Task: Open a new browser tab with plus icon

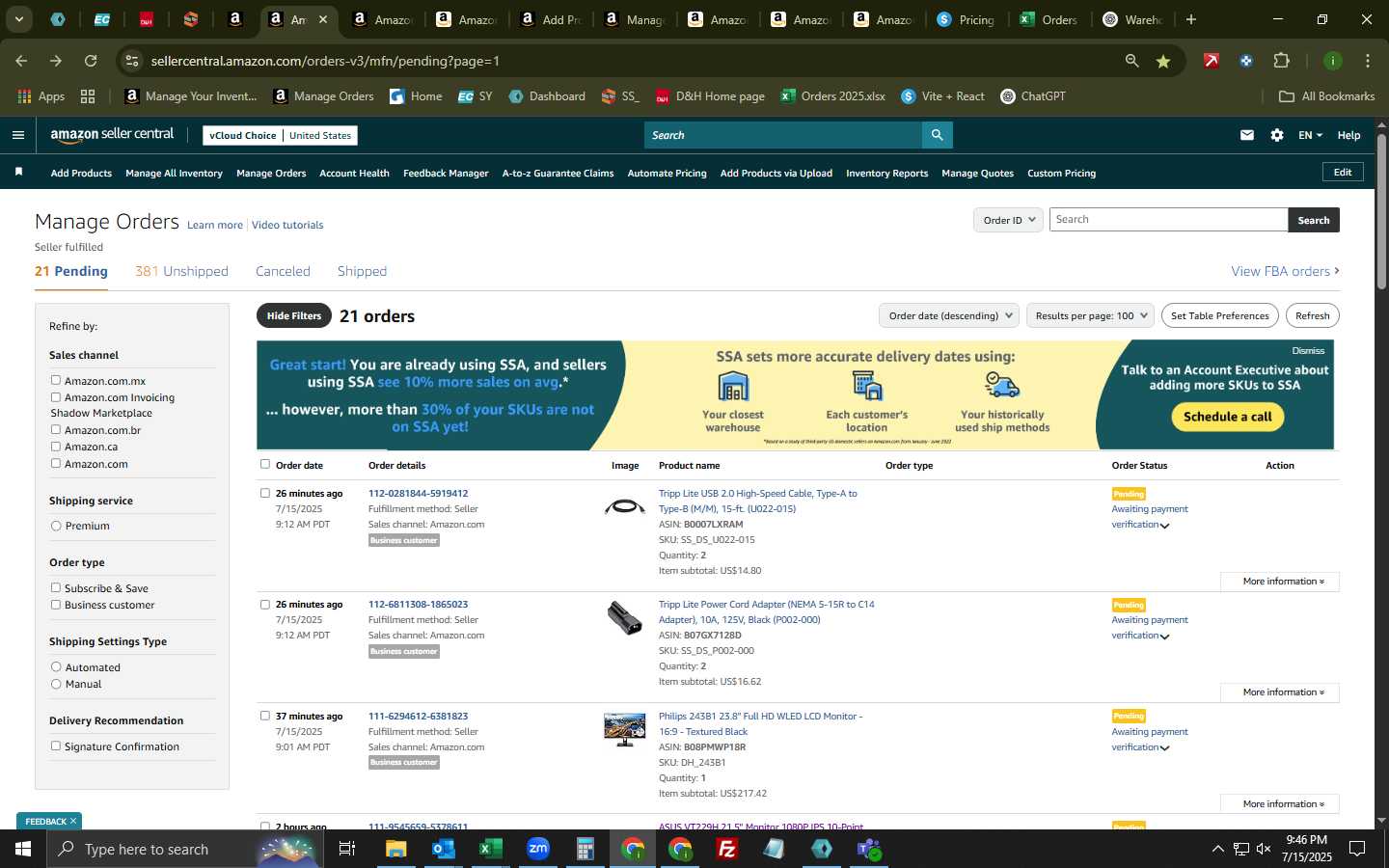Action: (x=1191, y=19)
